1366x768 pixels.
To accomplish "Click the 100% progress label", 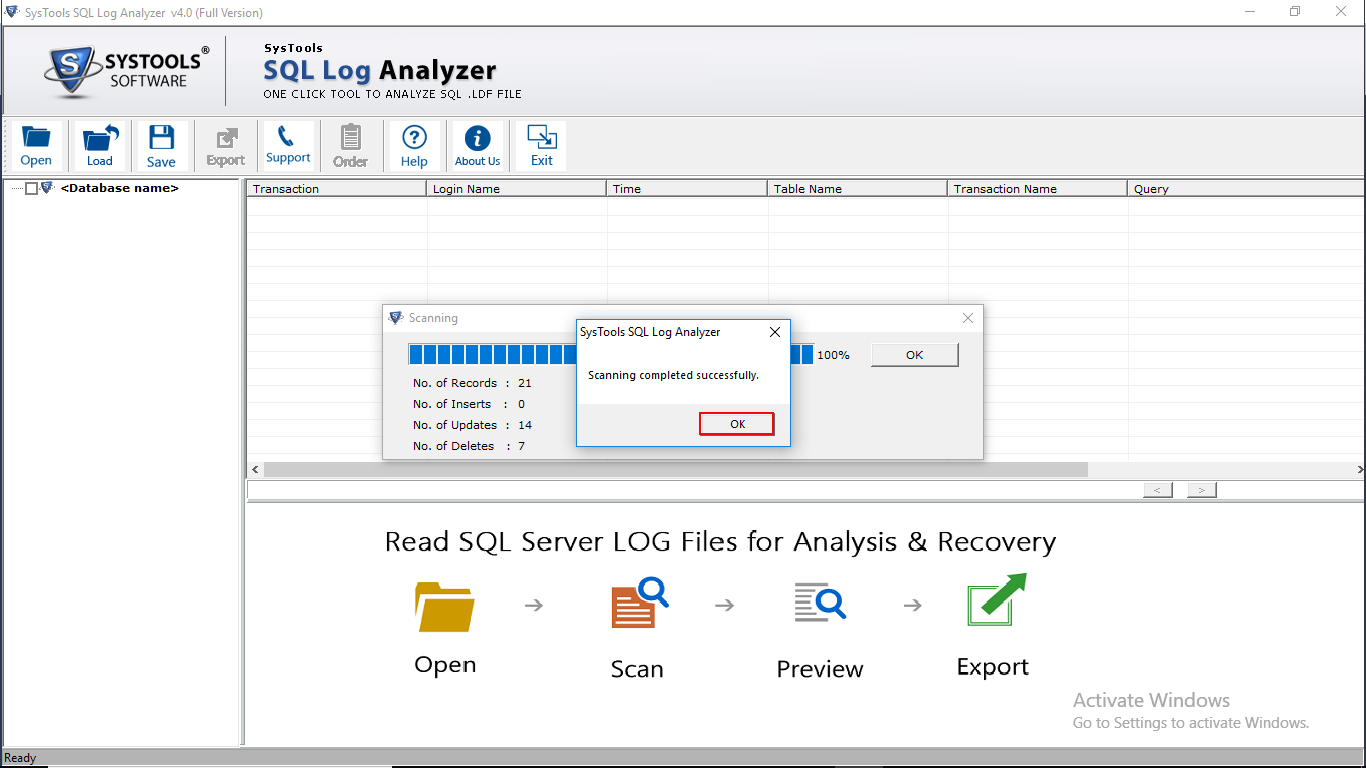I will (833, 355).
